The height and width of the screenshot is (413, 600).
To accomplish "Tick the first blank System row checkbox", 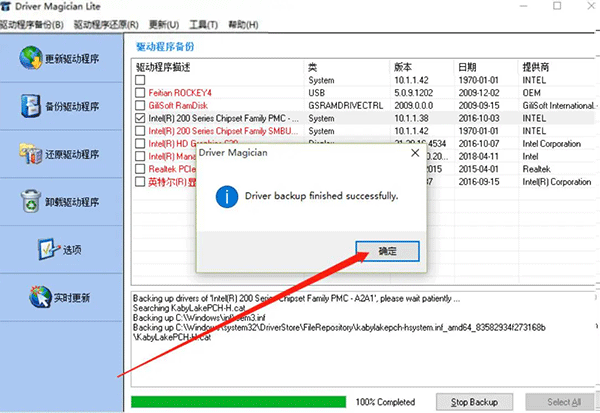I will (x=140, y=80).
